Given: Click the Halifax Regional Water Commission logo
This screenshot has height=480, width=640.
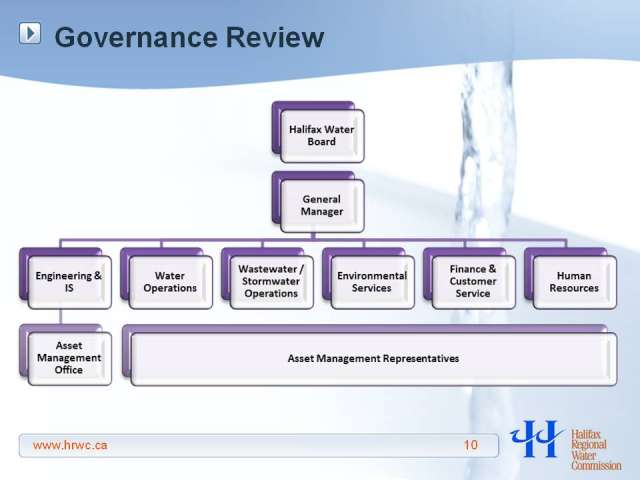Looking at the screenshot, I should click(566, 444).
